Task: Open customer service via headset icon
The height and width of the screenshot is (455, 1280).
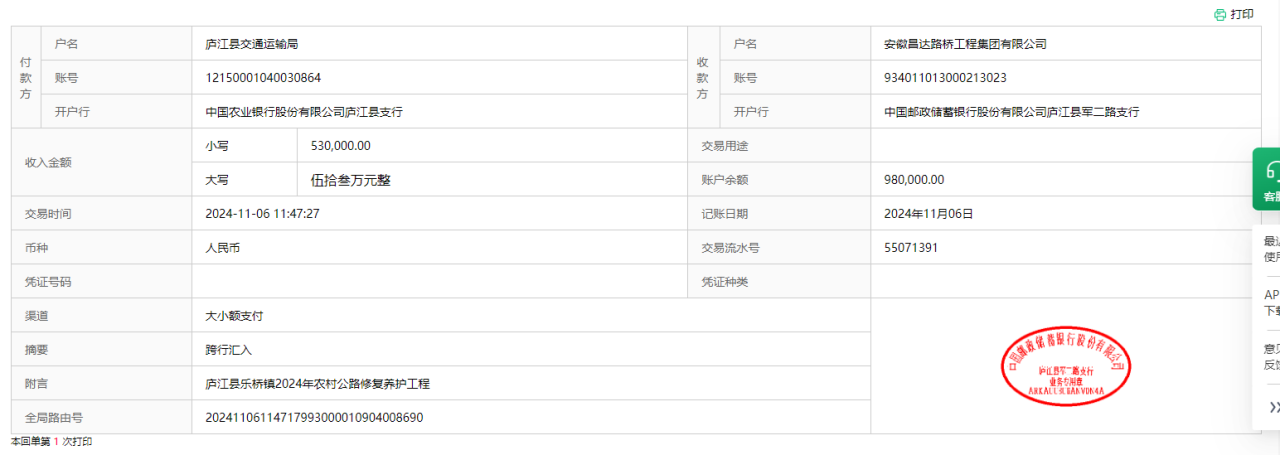Action: tap(1271, 169)
